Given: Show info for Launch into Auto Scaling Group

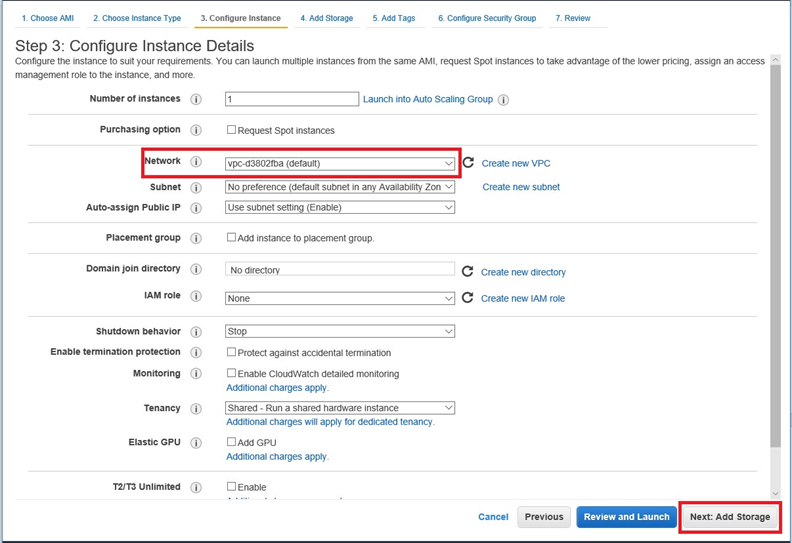Looking at the screenshot, I should click(503, 100).
